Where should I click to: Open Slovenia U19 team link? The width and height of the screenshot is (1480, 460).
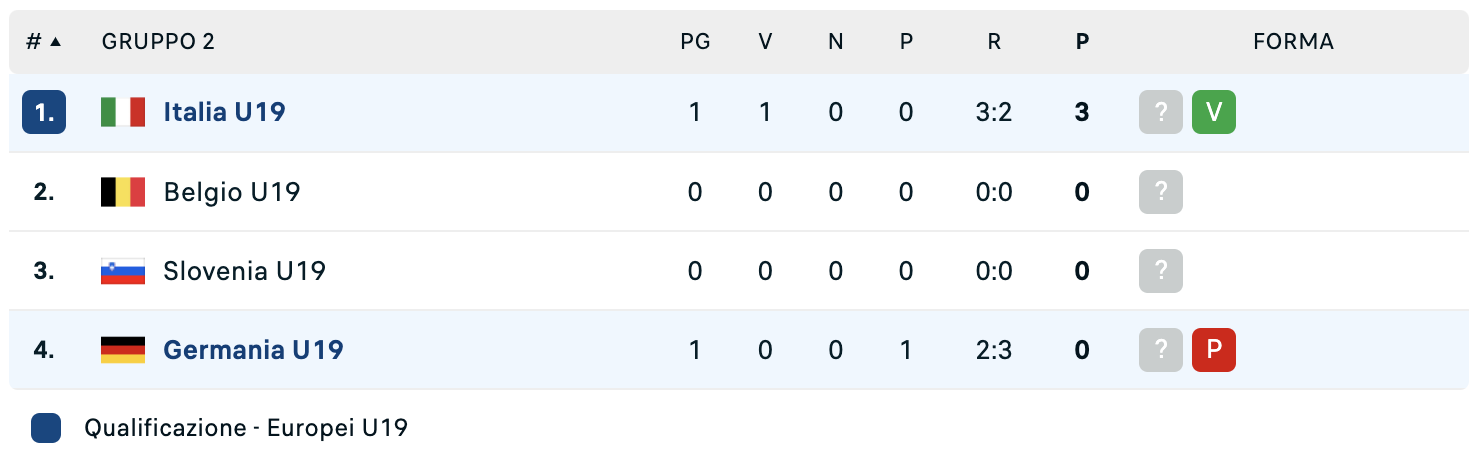tap(244, 271)
